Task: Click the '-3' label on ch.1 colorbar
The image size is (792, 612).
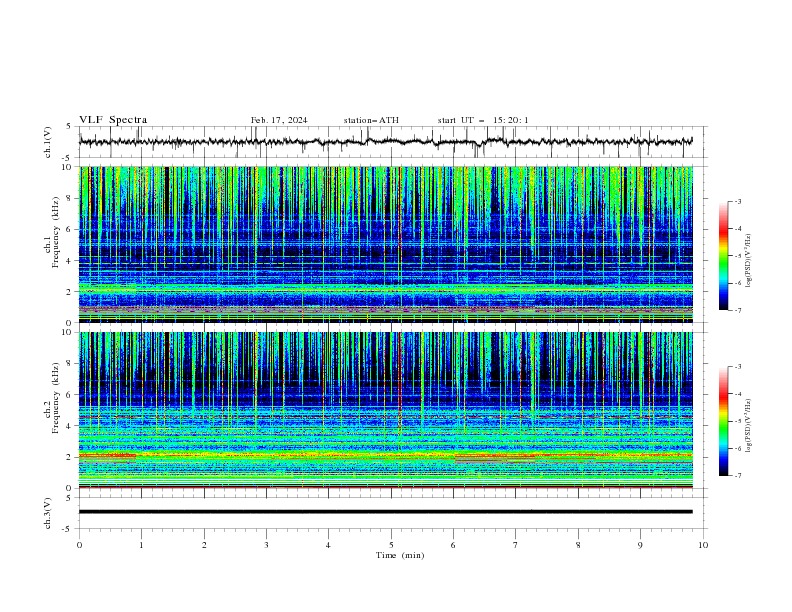Action: click(737, 201)
